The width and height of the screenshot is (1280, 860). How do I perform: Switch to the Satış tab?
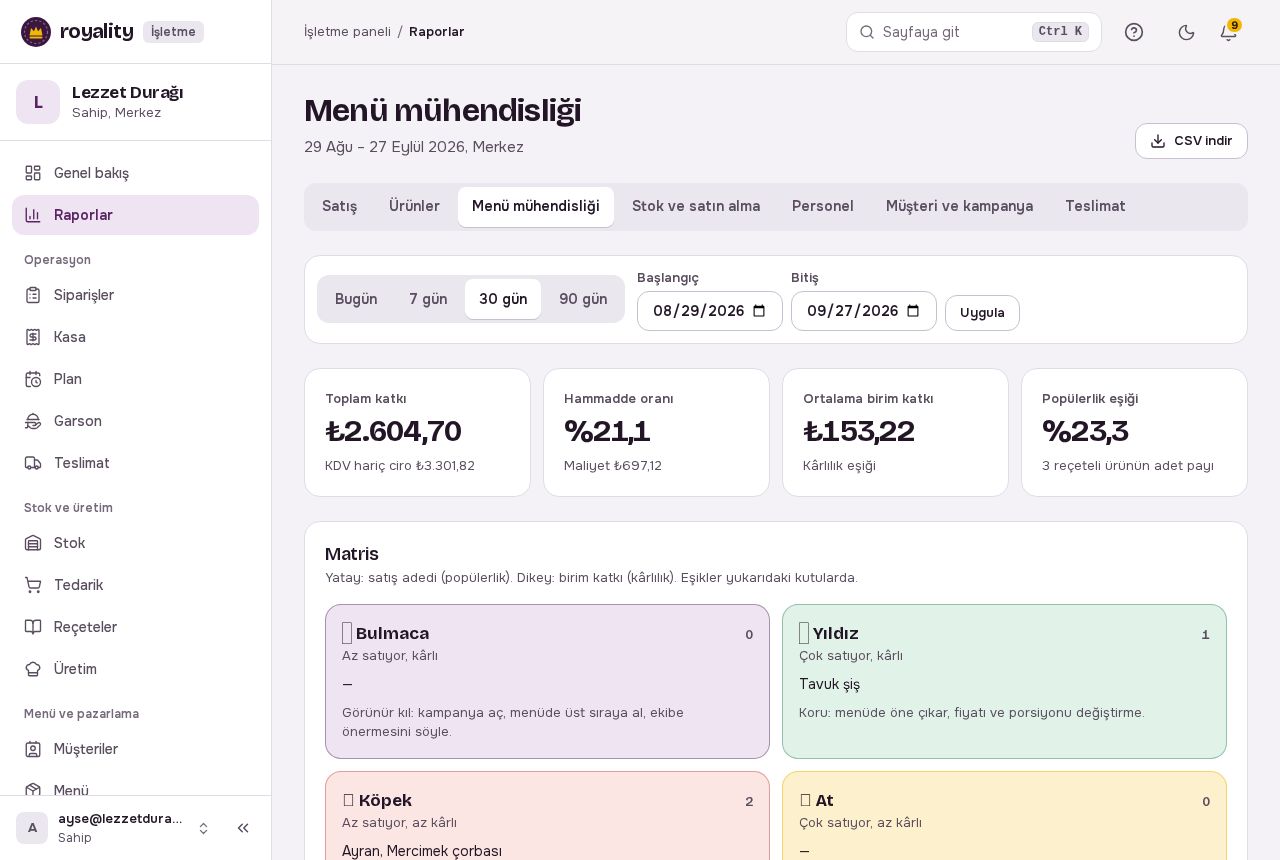pyautogui.click(x=340, y=207)
